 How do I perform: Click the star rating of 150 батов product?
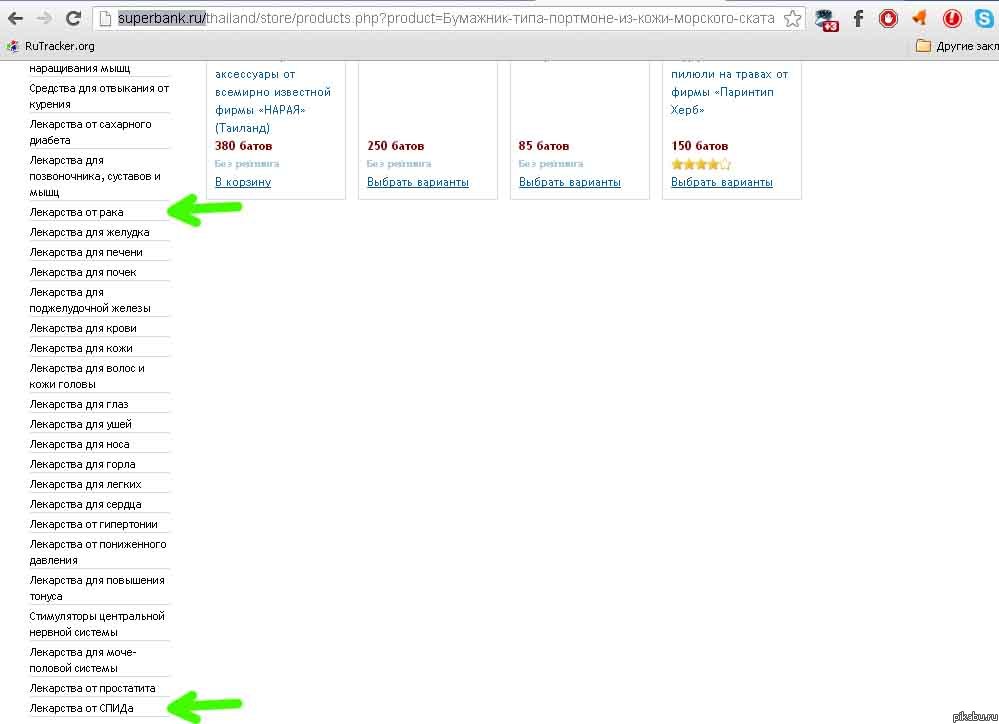coord(701,164)
